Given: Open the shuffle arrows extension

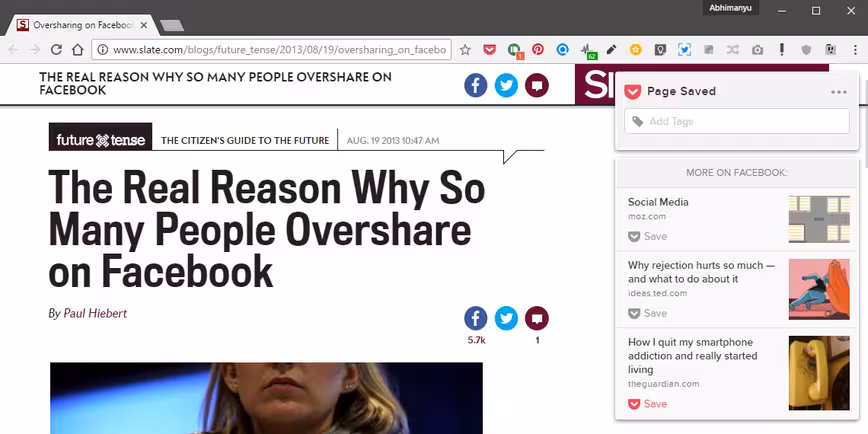Looking at the screenshot, I should (x=733, y=50).
